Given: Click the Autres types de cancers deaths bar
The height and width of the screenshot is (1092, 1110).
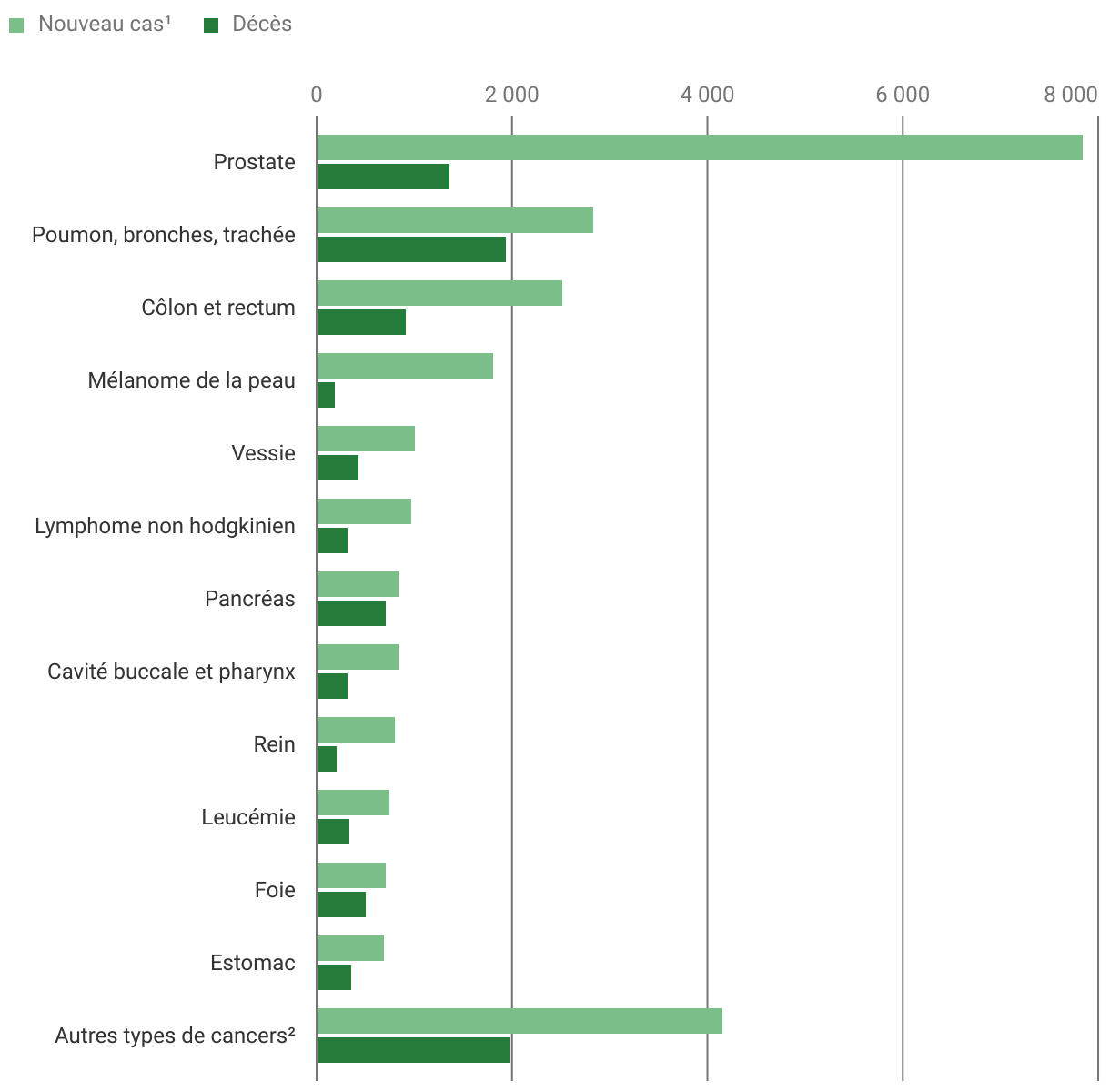Looking at the screenshot, I should pos(413,1050).
